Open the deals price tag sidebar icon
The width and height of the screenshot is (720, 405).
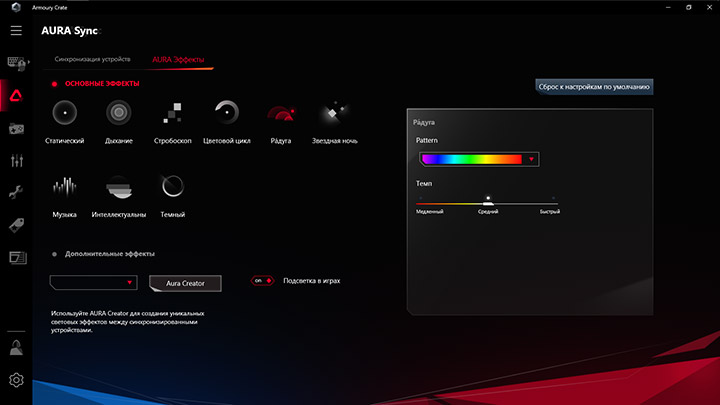click(x=17, y=225)
